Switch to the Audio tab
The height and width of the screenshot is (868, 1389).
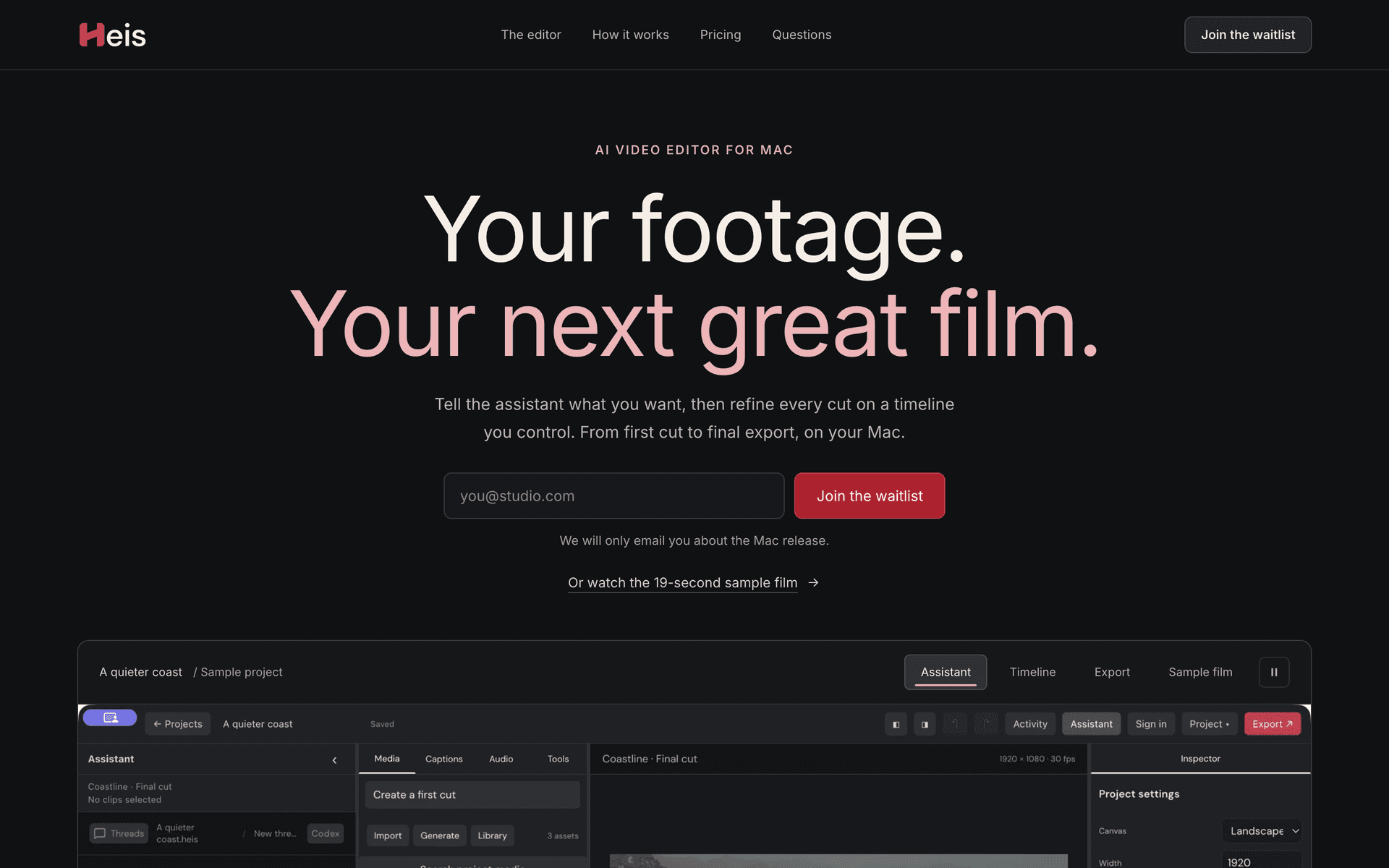tap(501, 759)
